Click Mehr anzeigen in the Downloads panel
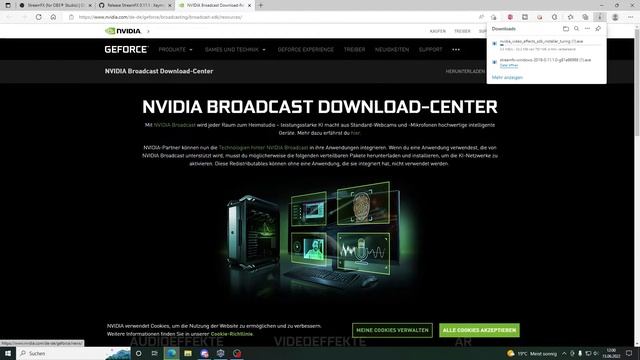This screenshot has height=360, width=640. point(507,77)
